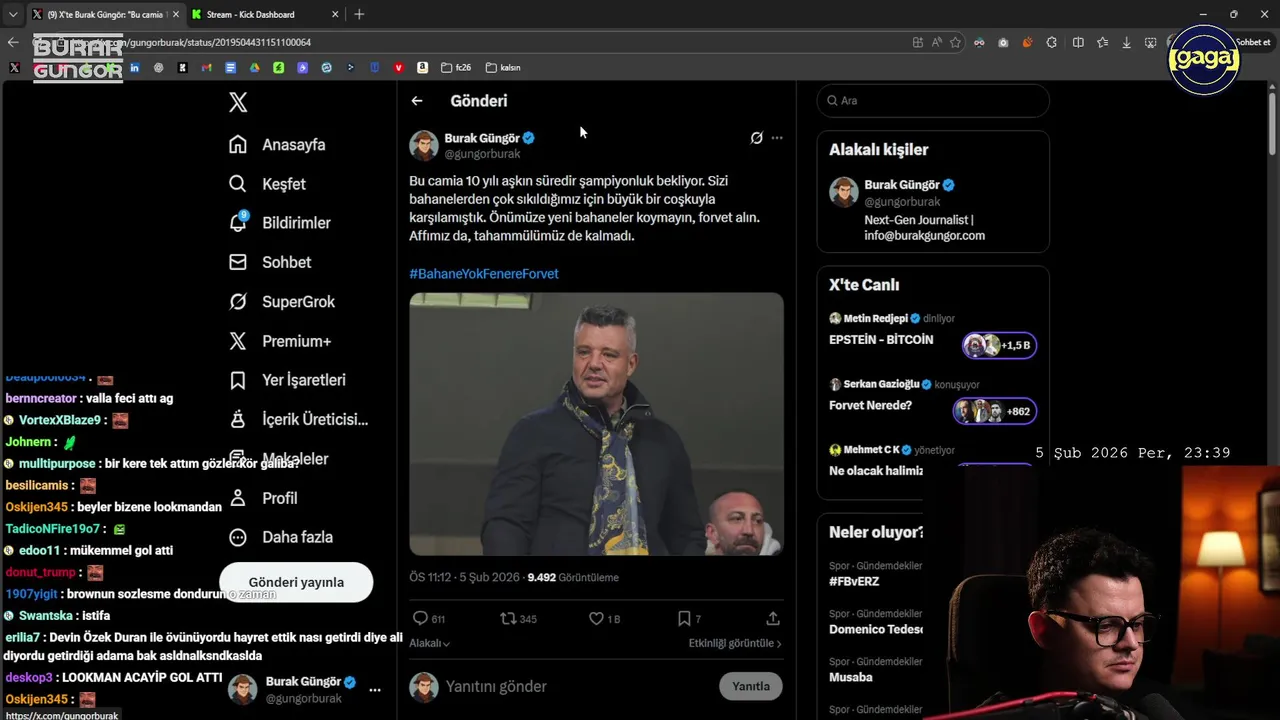Open Keşfet in the sidebar
This screenshot has width=1280, height=720.
click(x=267, y=184)
